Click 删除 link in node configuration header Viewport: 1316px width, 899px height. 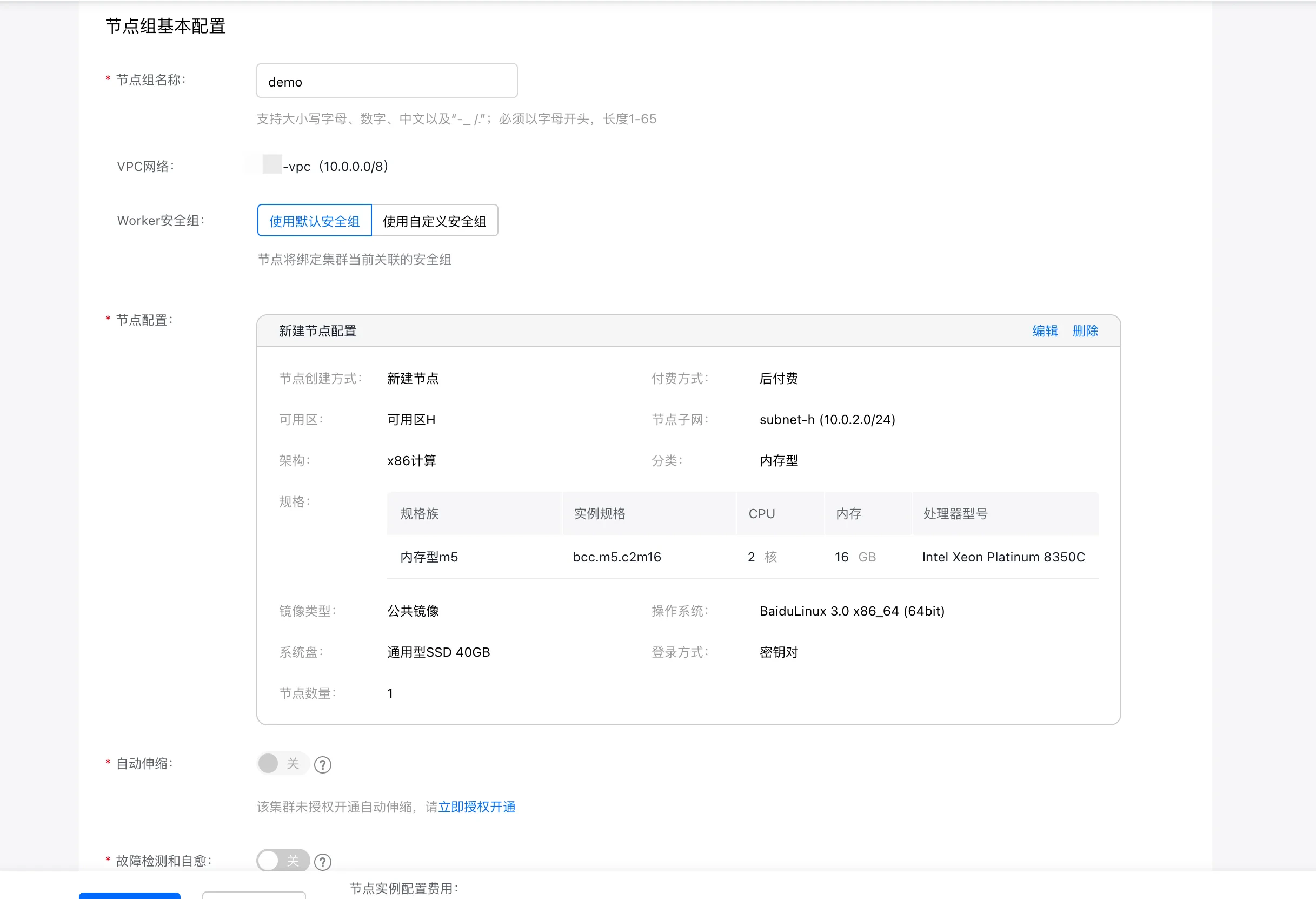1085,331
